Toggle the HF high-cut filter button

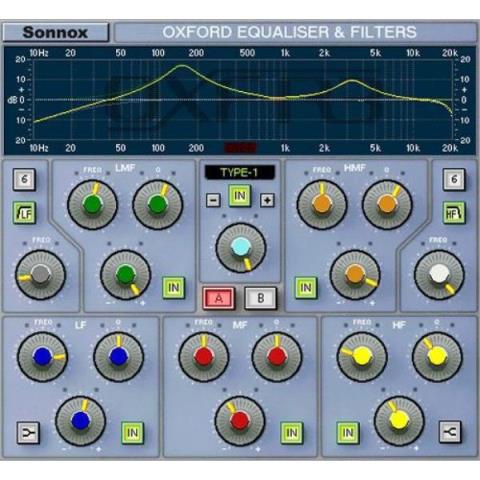click(x=454, y=213)
